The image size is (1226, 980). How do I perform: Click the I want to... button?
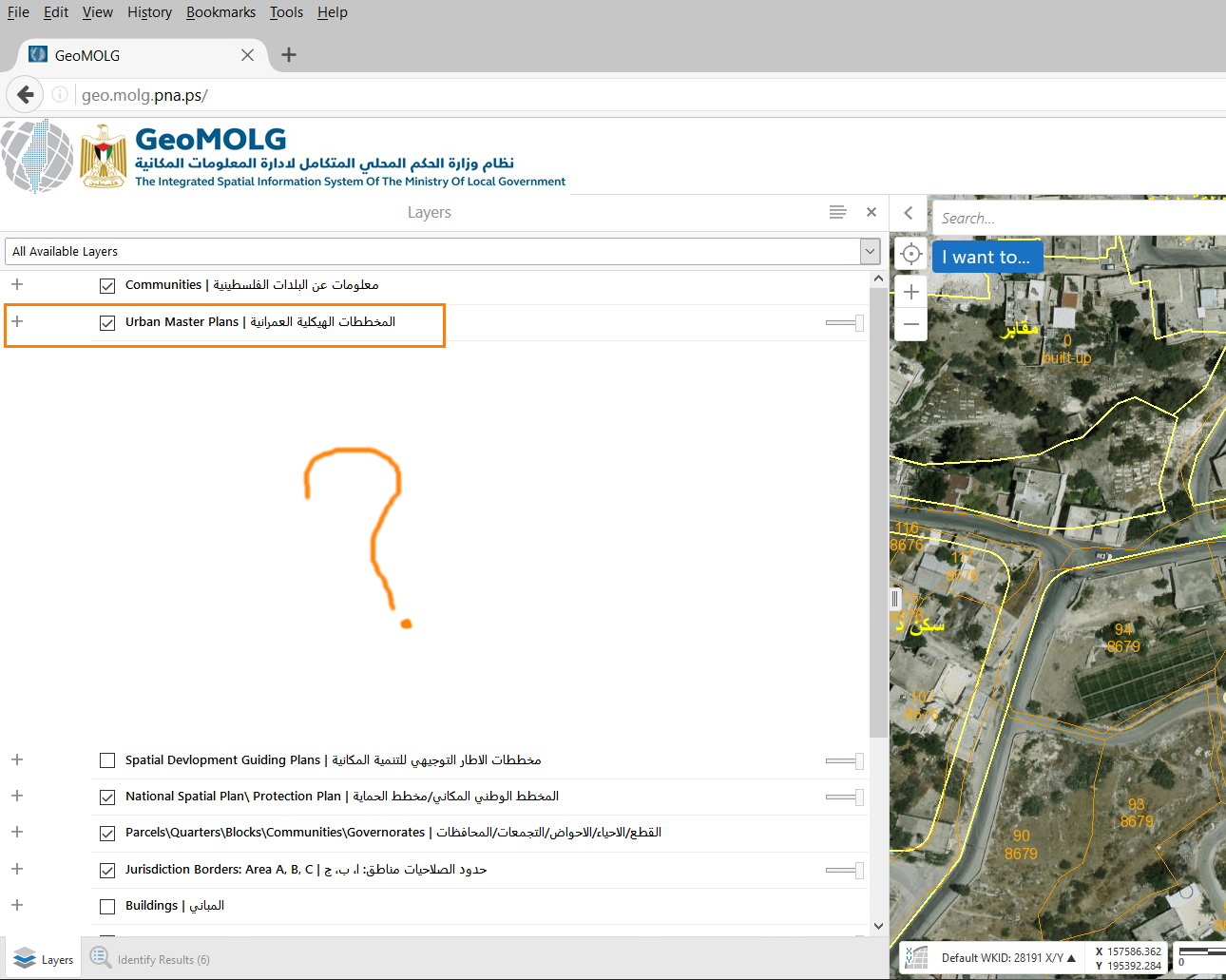pyautogui.click(x=987, y=257)
